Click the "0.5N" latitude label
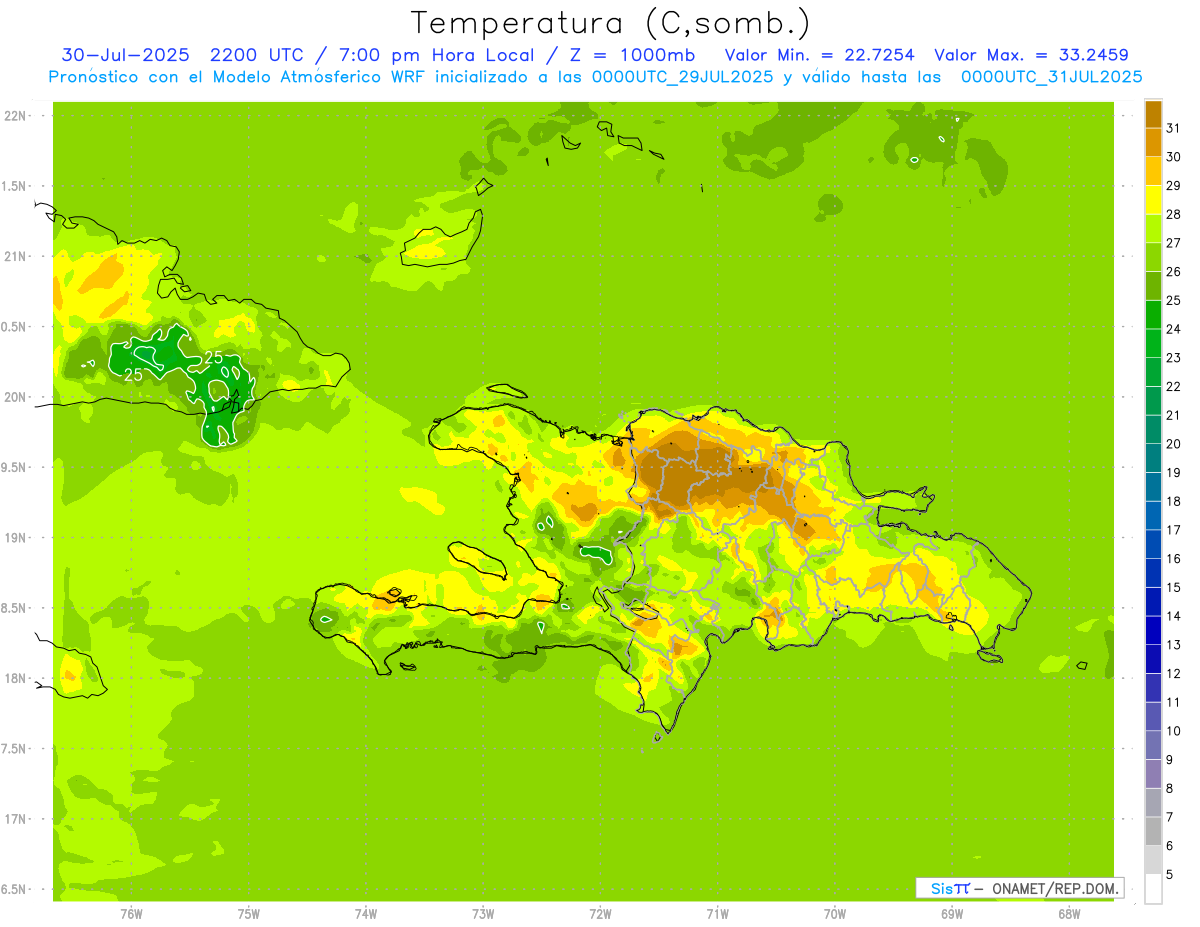 pyautogui.click(x=14, y=327)
